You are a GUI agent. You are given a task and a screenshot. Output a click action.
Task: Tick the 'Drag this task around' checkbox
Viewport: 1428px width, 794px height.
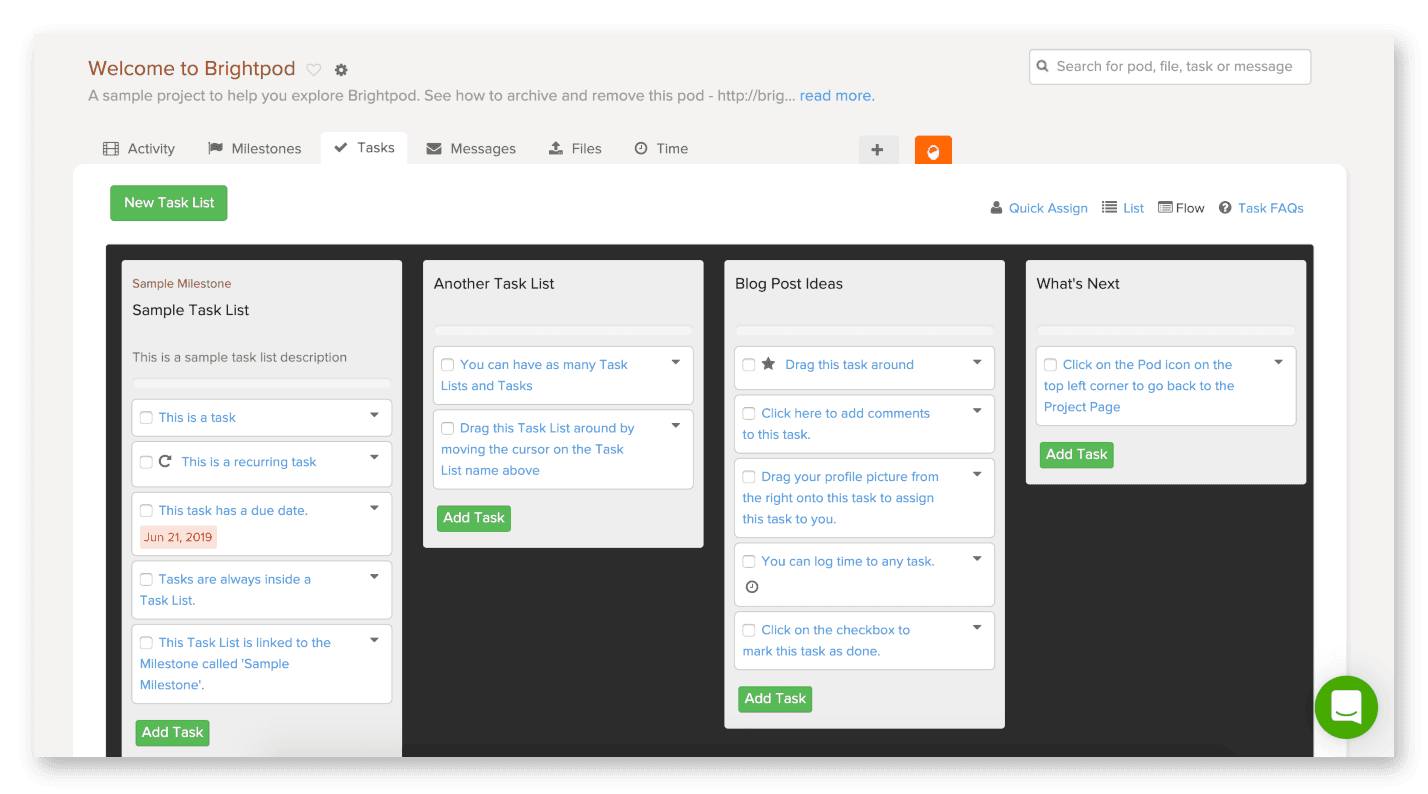[x=749, y=365]
